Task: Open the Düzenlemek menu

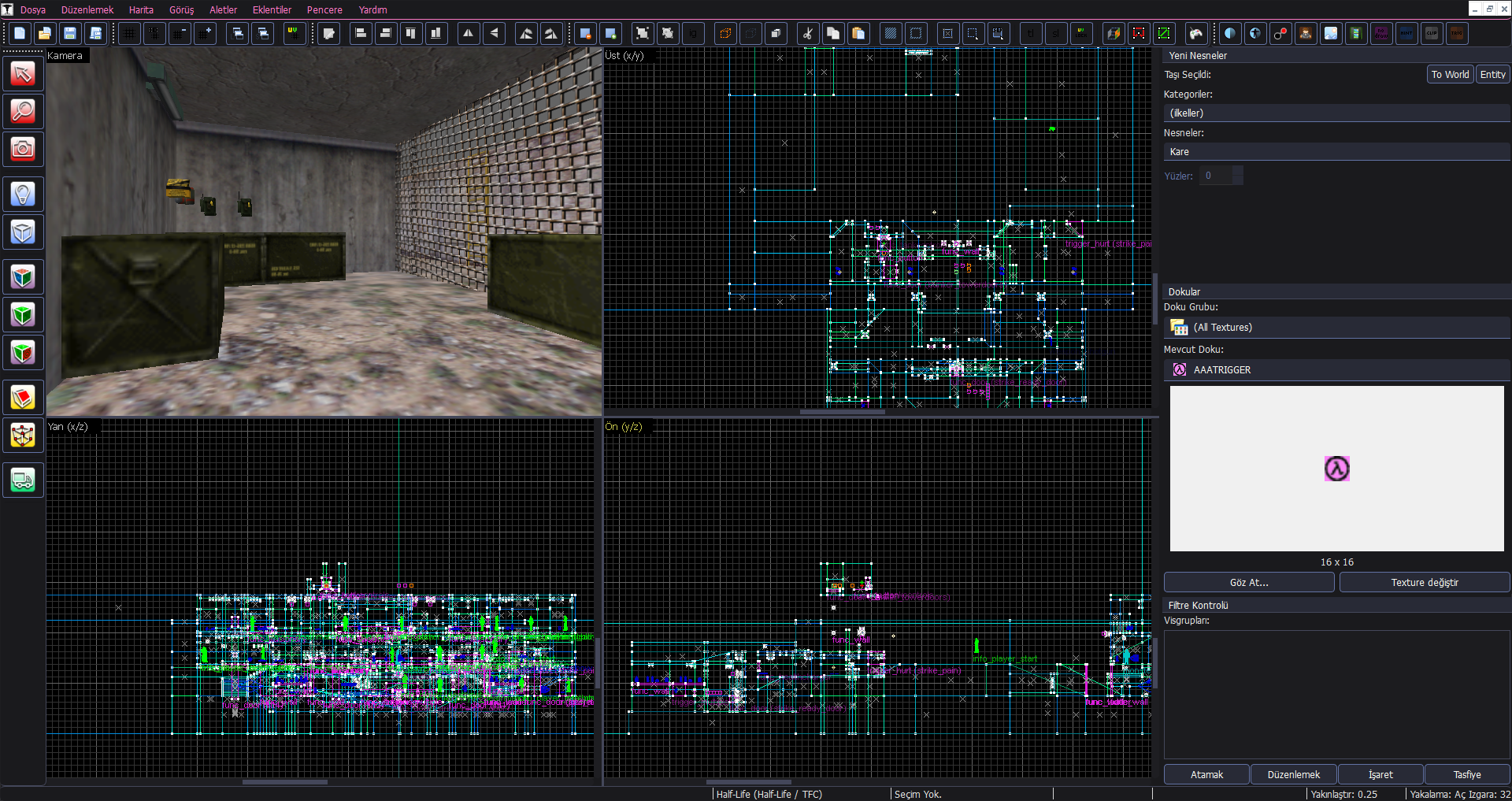Action: (87, 9)
